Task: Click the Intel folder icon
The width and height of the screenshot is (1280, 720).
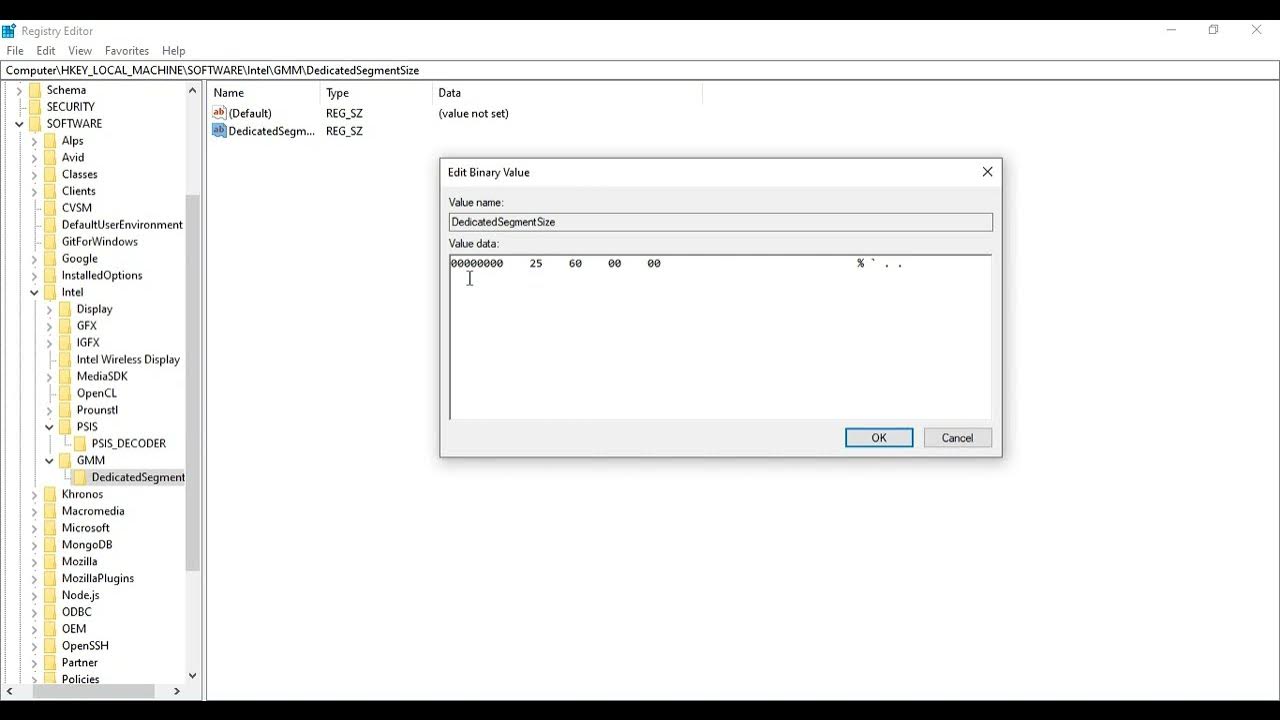Action: [x=51, y=292]
